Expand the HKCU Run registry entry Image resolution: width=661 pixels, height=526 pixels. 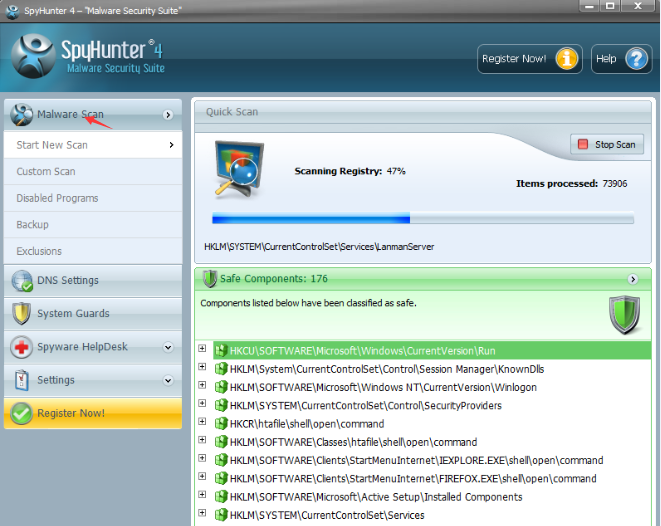[x=202, y=348]
